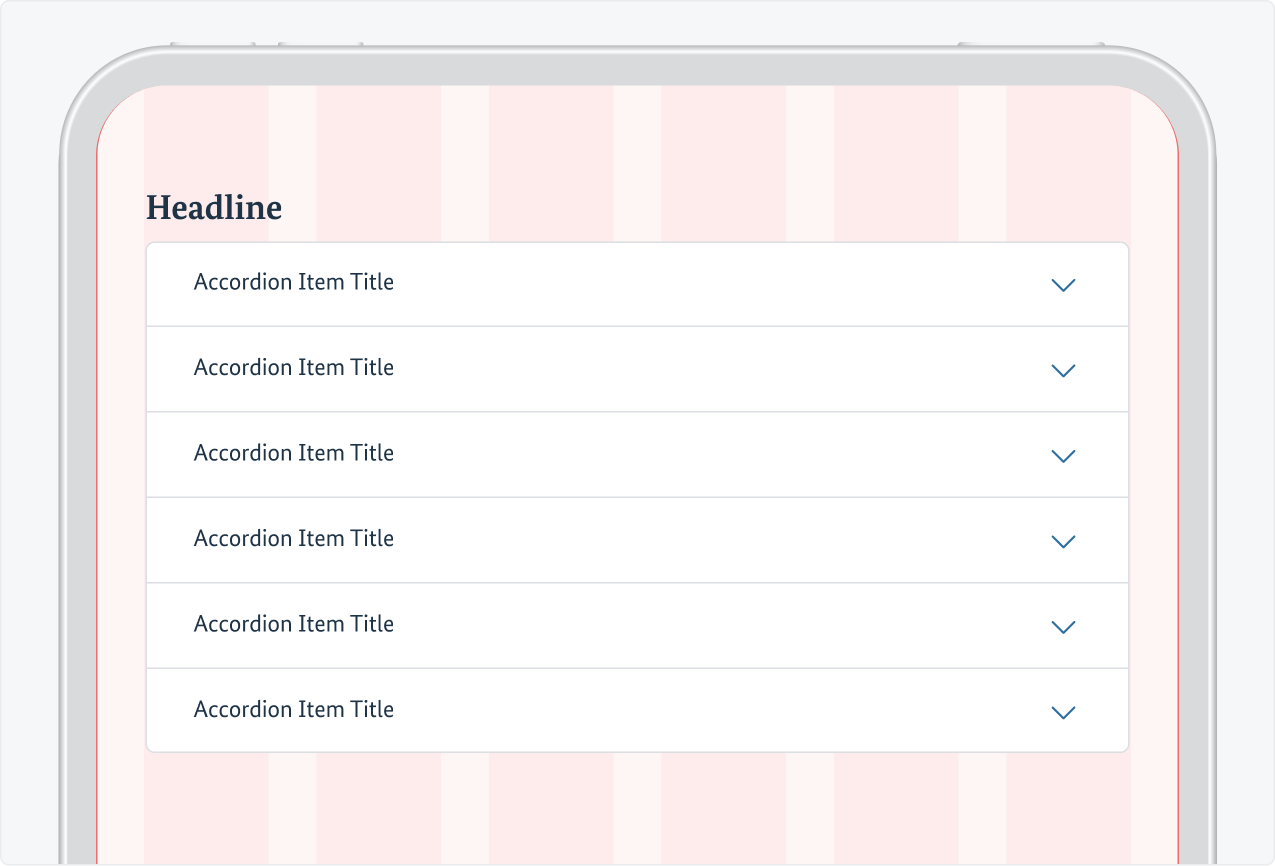1275x866 pixels.
Task: Click empty middle of first accordion row
Action: point(700,284)
